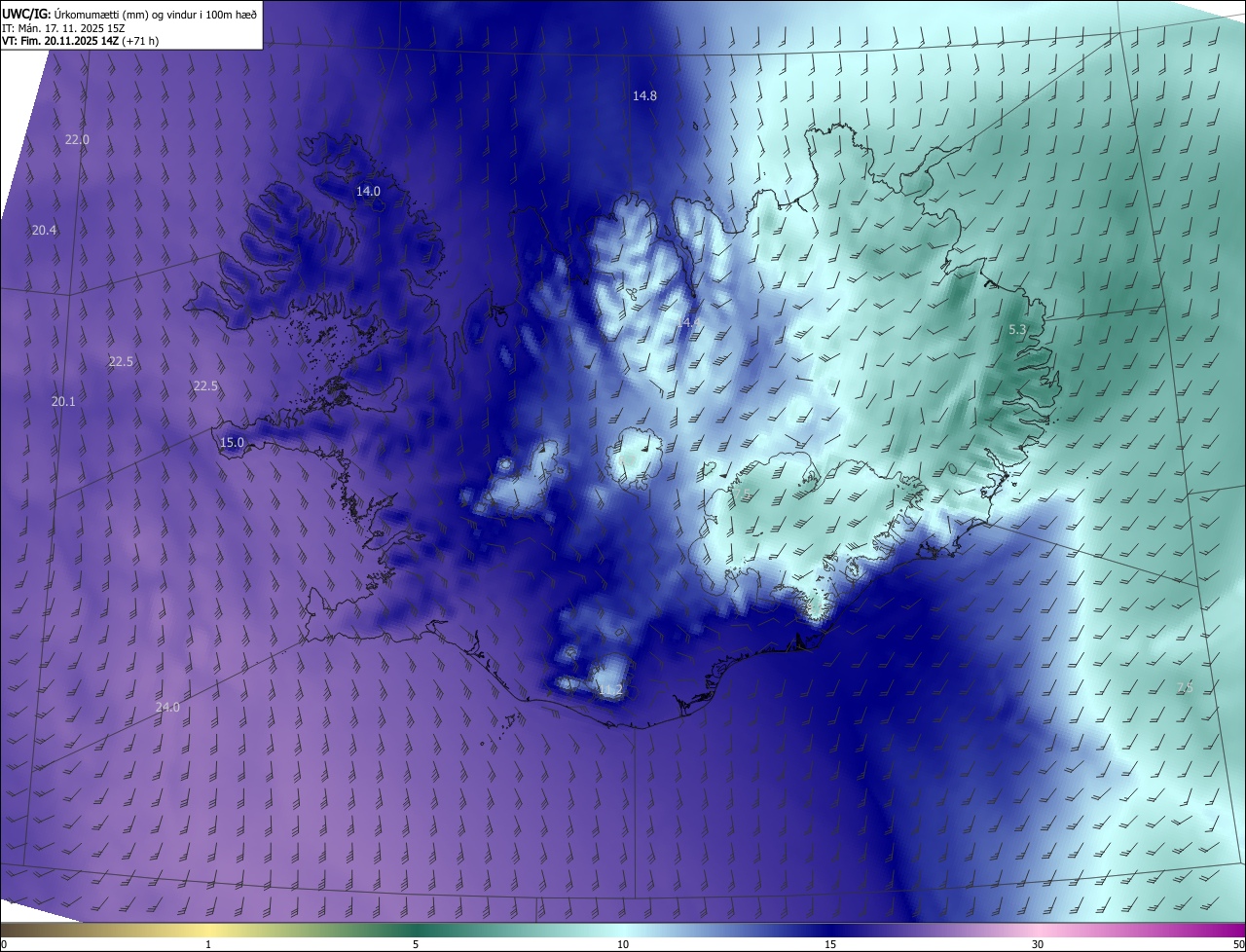This screenshot has width=1246, height=952.
Task: Select the IT: Mán. 17. 11. 2025 15Z line
Action: click(64, 27)
